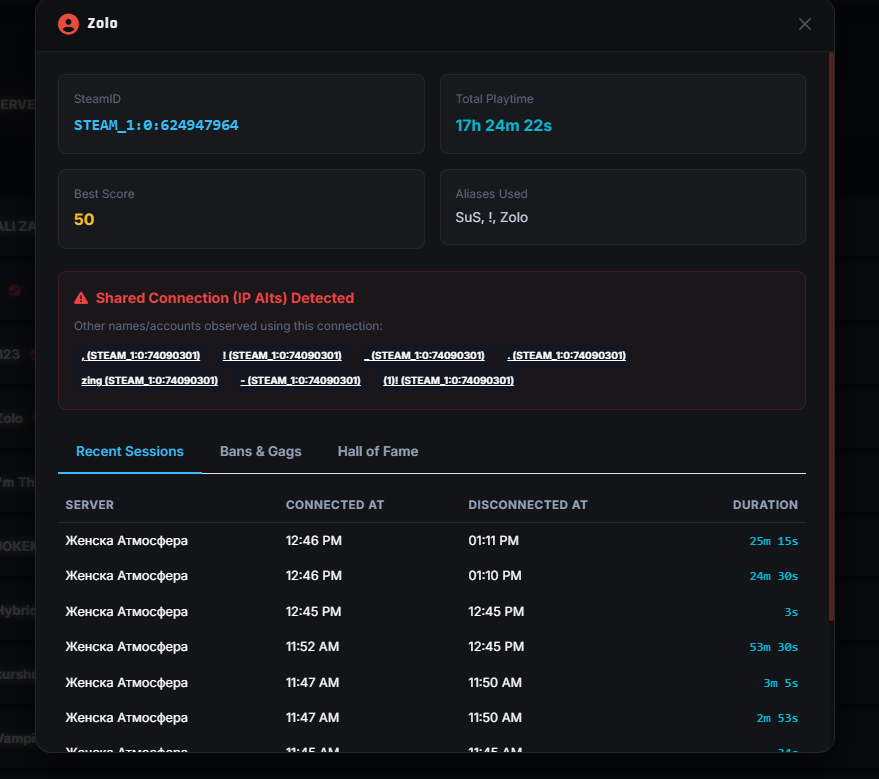Image resolution: width=879 pixels, height=779 pixels.
Task: Close the Zolo player details dialog
Action: tap(804, 24)
